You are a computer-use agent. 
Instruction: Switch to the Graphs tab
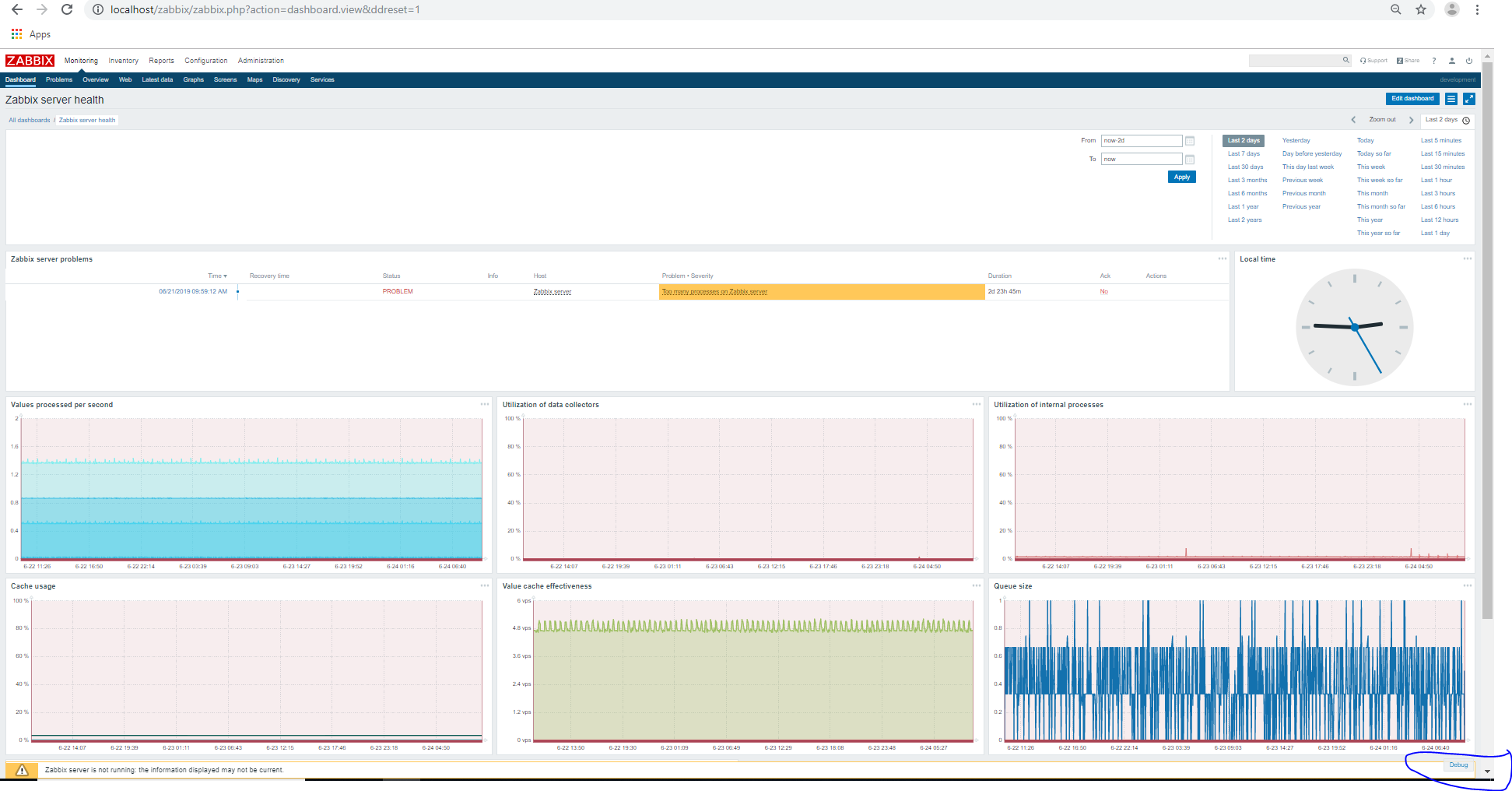click(193, 79)
